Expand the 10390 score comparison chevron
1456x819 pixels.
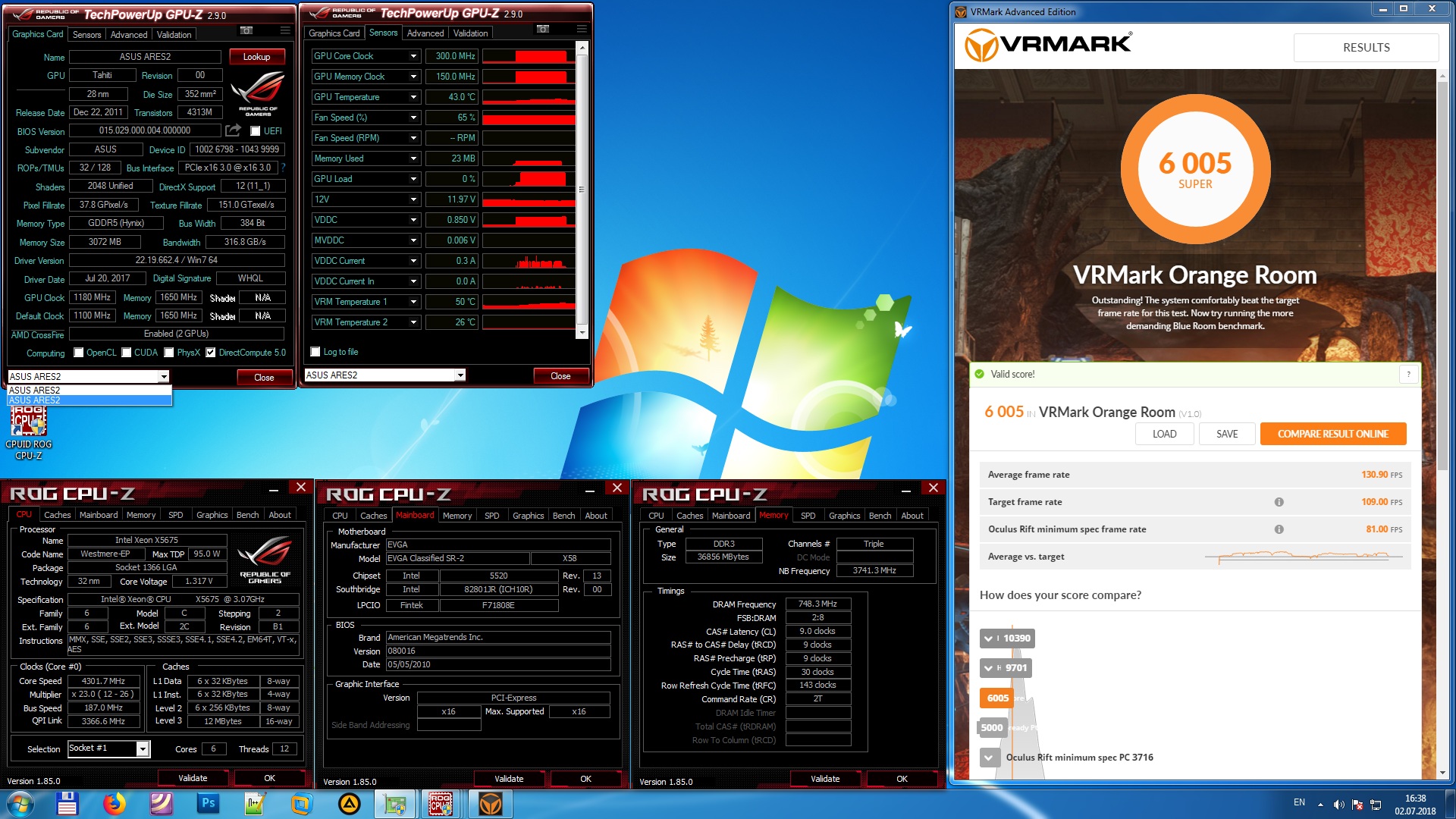coord(988,639)
